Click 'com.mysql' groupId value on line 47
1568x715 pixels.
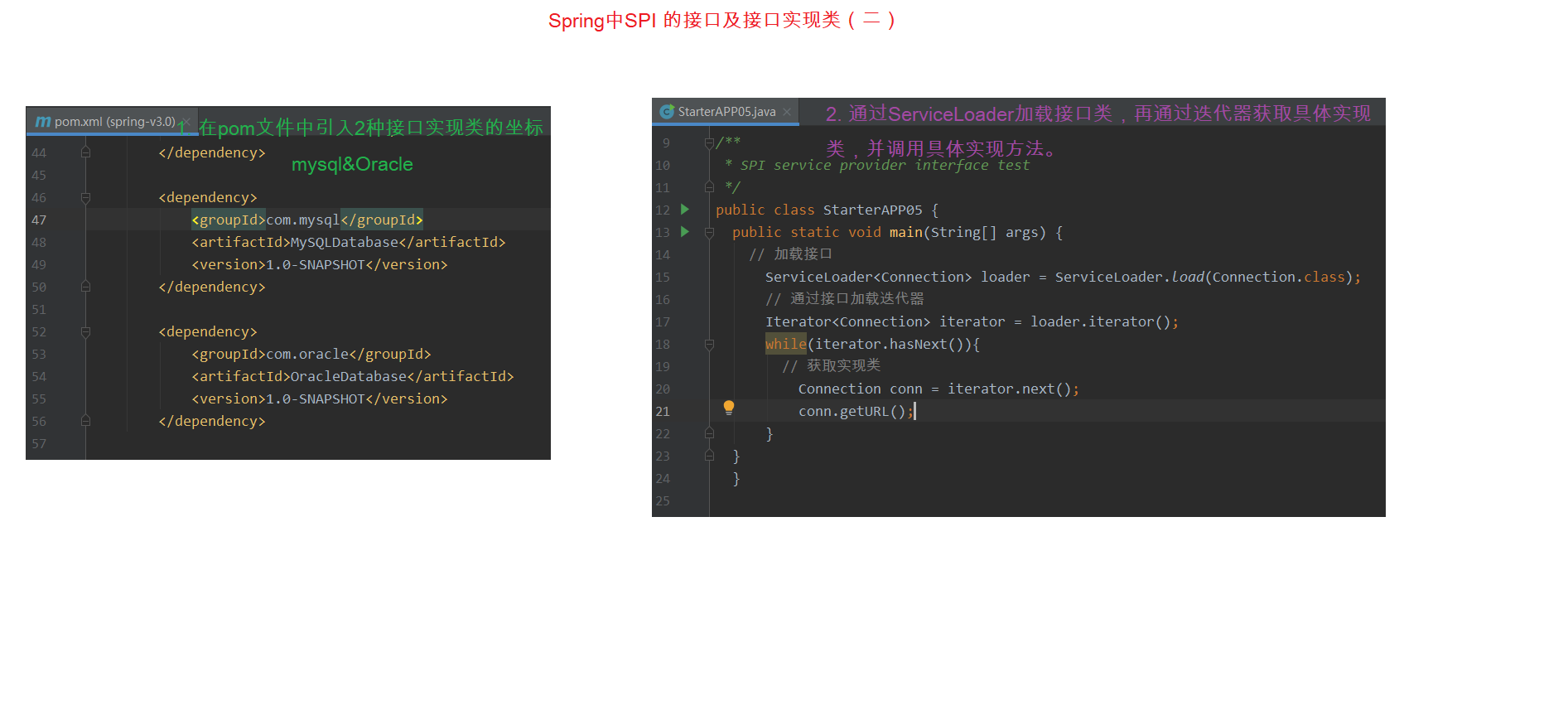[x=303, y=220]
